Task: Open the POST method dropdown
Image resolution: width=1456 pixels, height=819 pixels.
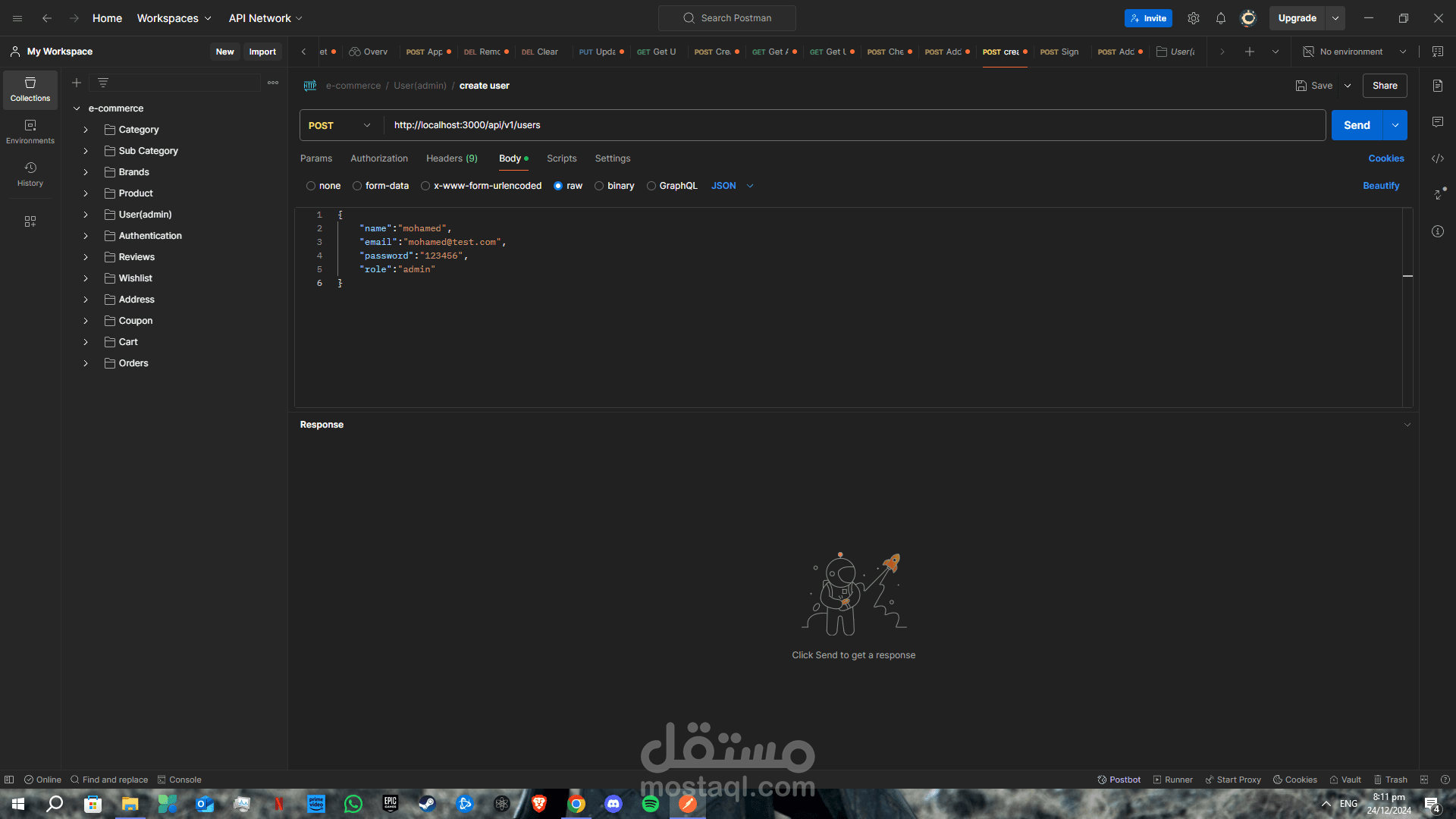Action: point(340,125)
